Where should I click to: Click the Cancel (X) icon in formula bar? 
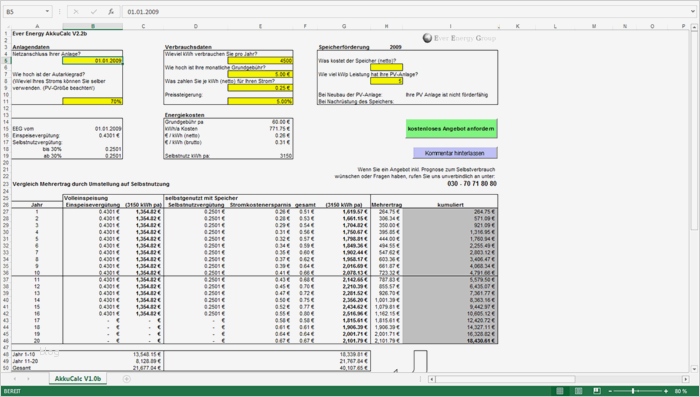pyautogui.click(x=76, y=12)
